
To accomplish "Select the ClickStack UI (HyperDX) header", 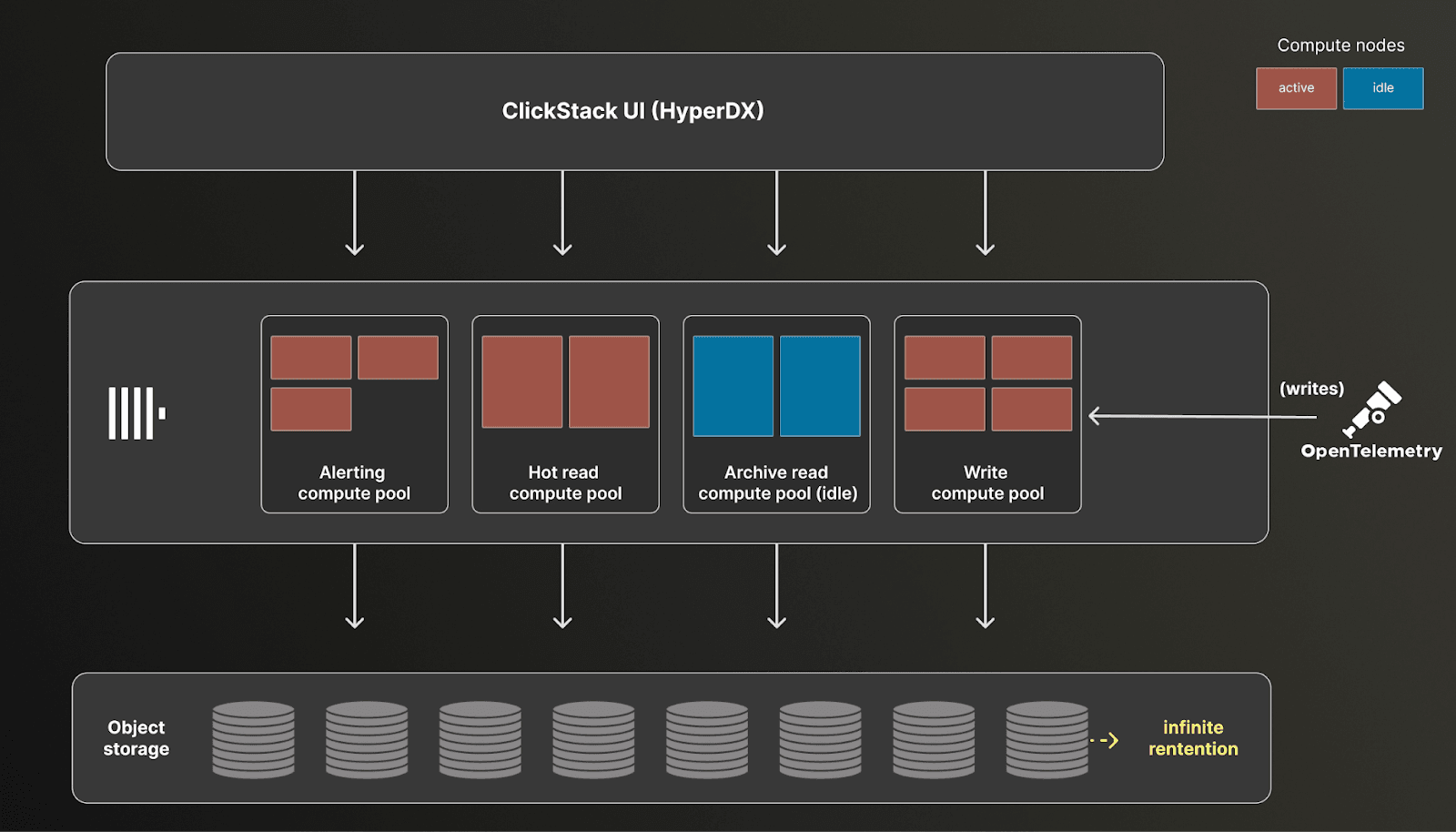I will click(634, 111).
